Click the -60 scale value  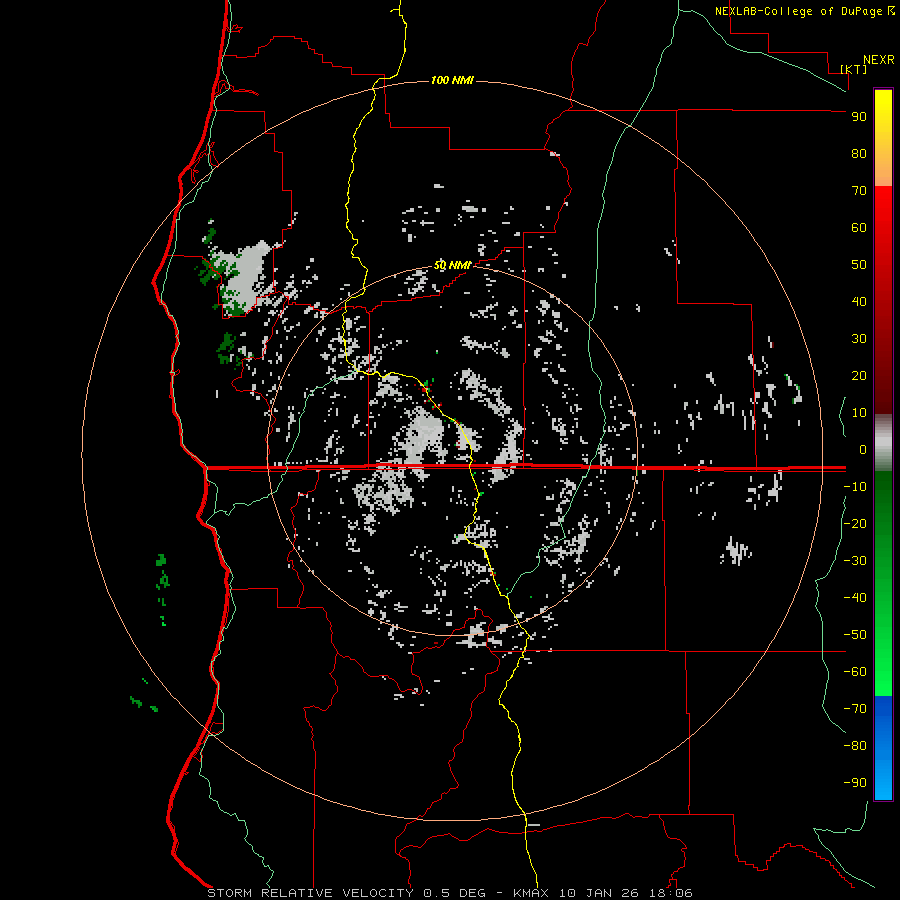tap(855, 672)
